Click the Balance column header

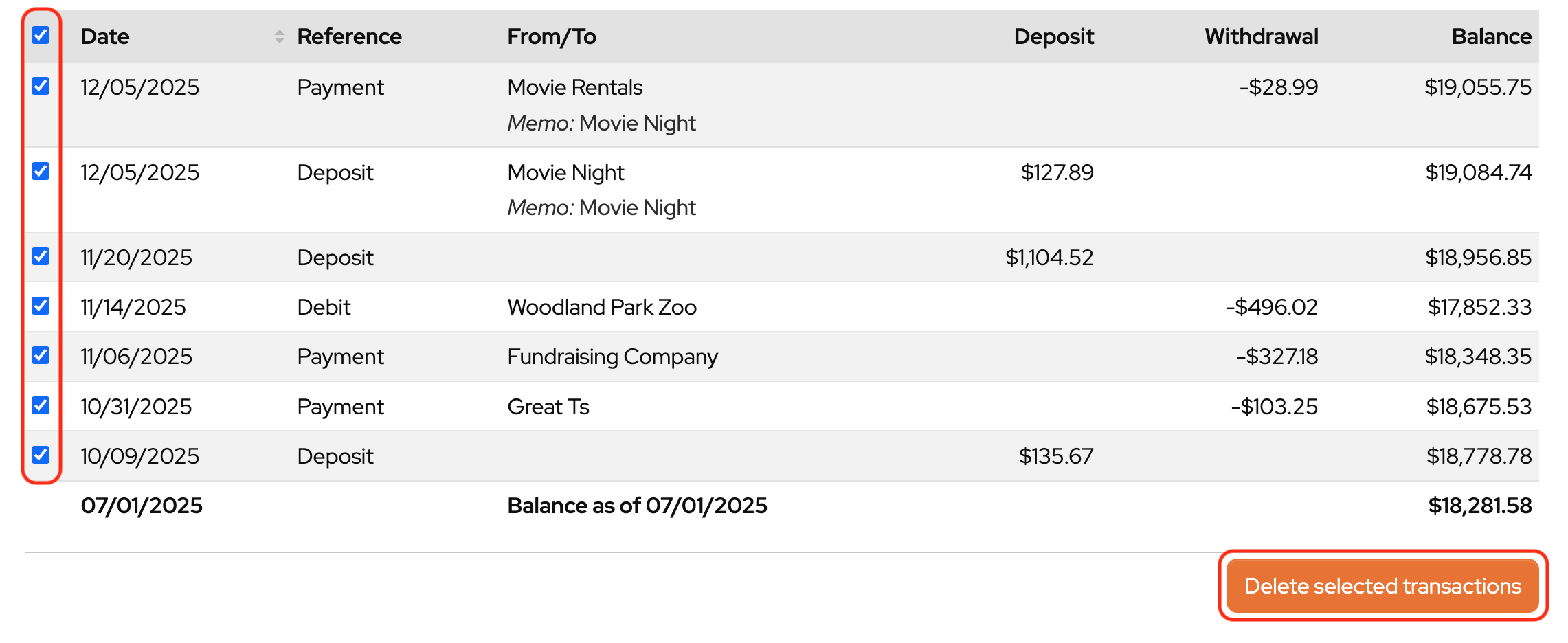[1491, 36]
